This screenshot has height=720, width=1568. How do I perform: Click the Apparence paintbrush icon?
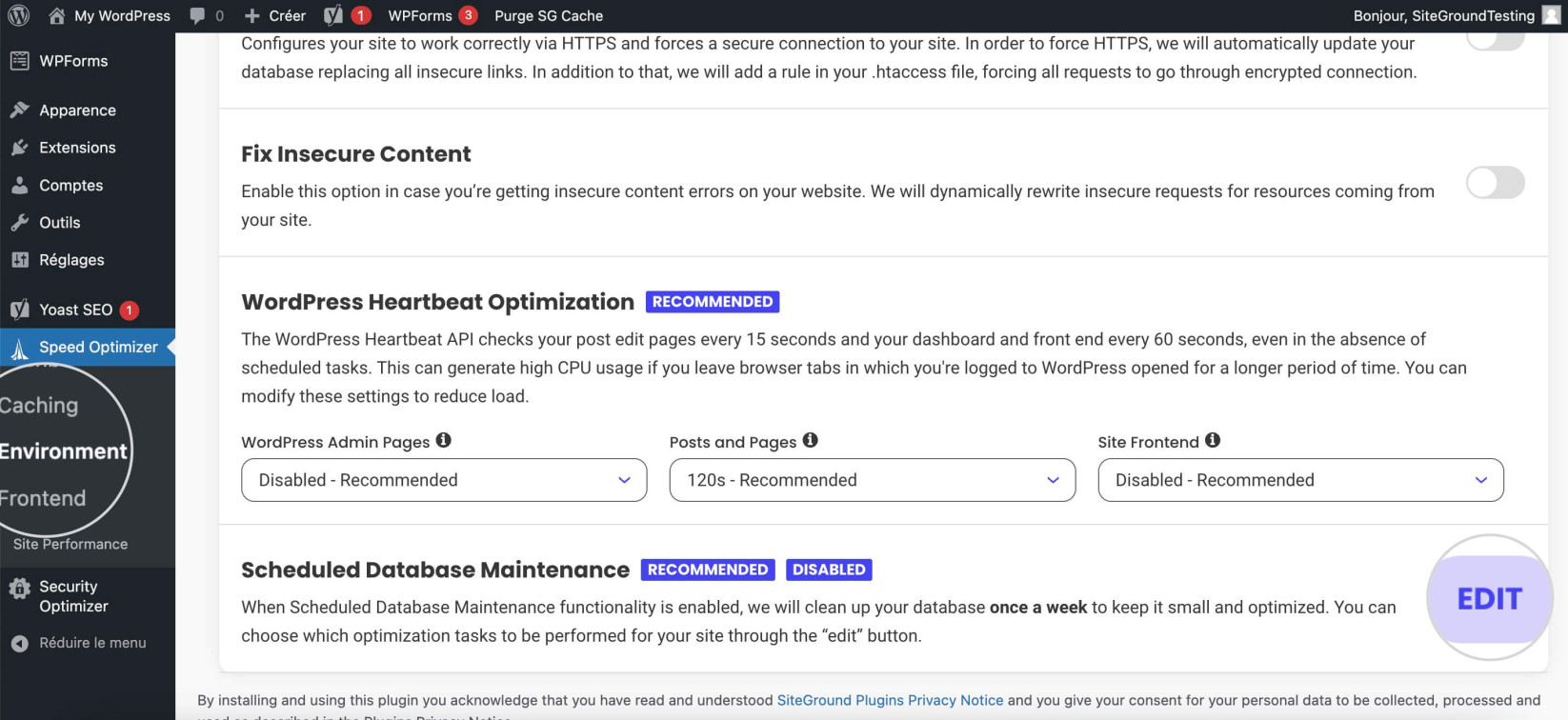(19, 110)
